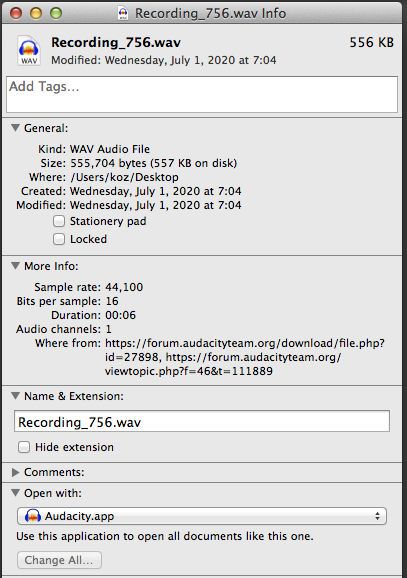Viewport: 407px width, 578px height.
Task: Expand the Comments section
Action: pyautogui.click(x=15, y=472)
